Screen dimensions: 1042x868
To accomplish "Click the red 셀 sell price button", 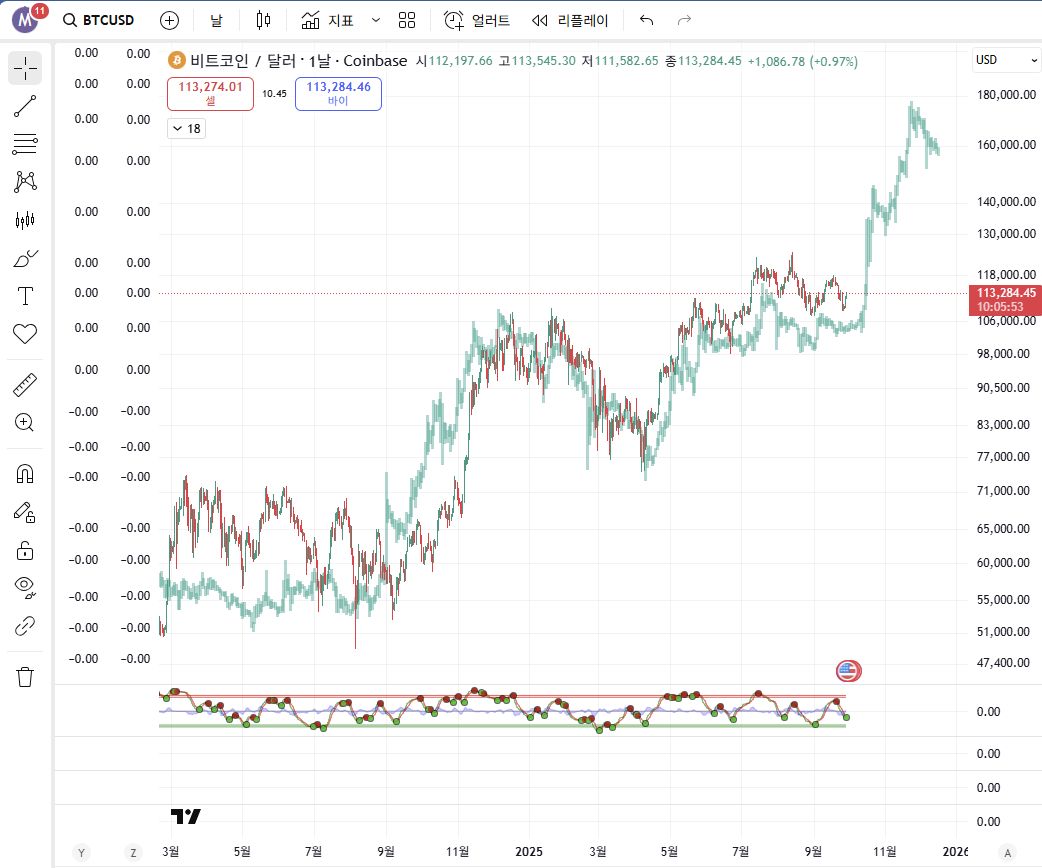I will tap(210, 93).
